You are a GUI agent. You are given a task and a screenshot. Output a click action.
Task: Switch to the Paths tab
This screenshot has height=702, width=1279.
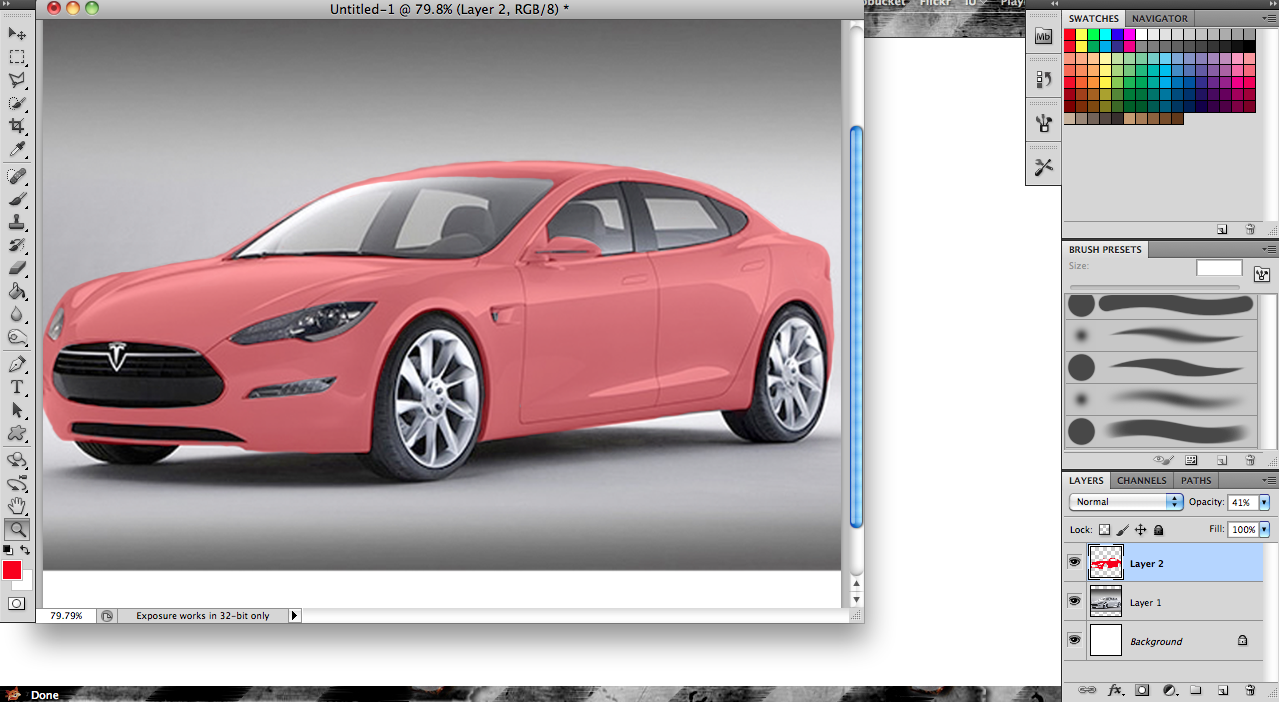[1196, 480]
